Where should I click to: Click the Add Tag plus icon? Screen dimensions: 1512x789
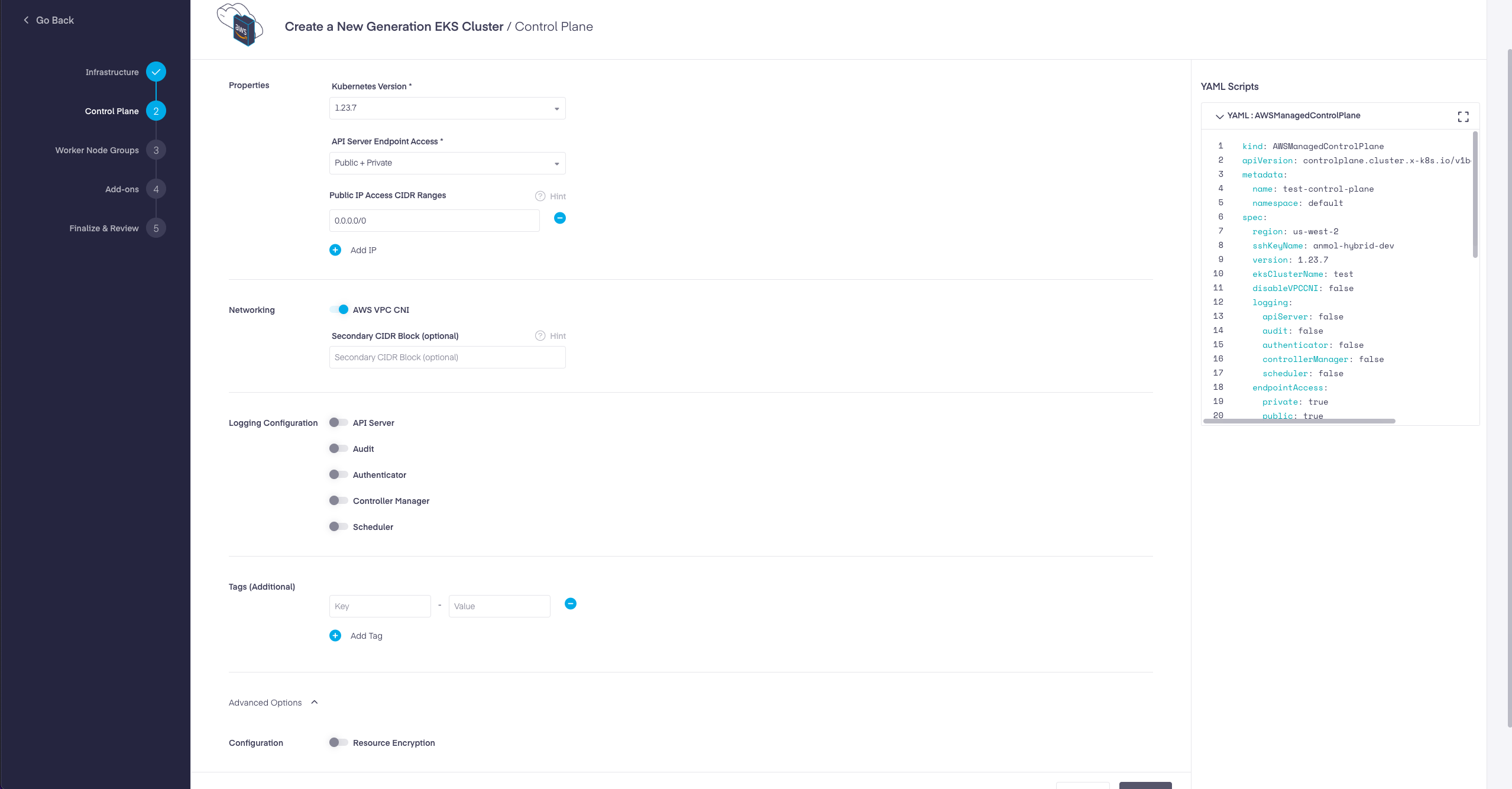335,636
